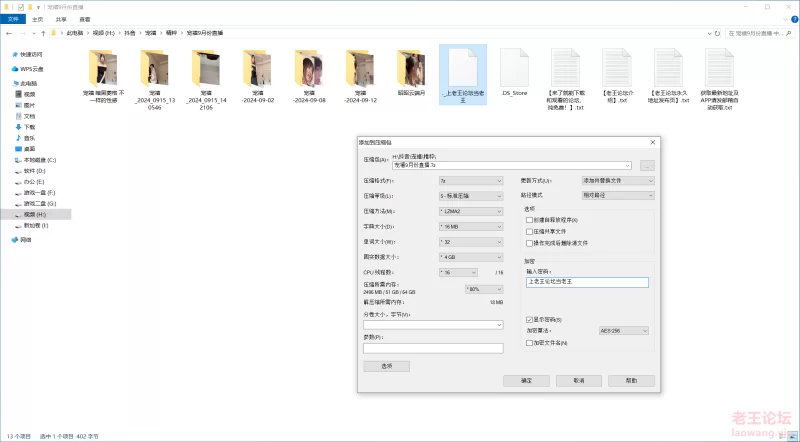Enable 加密文件名 encrypt file names checkbox
The height and width of the screenshot is (442, 800).
(529, 343)
